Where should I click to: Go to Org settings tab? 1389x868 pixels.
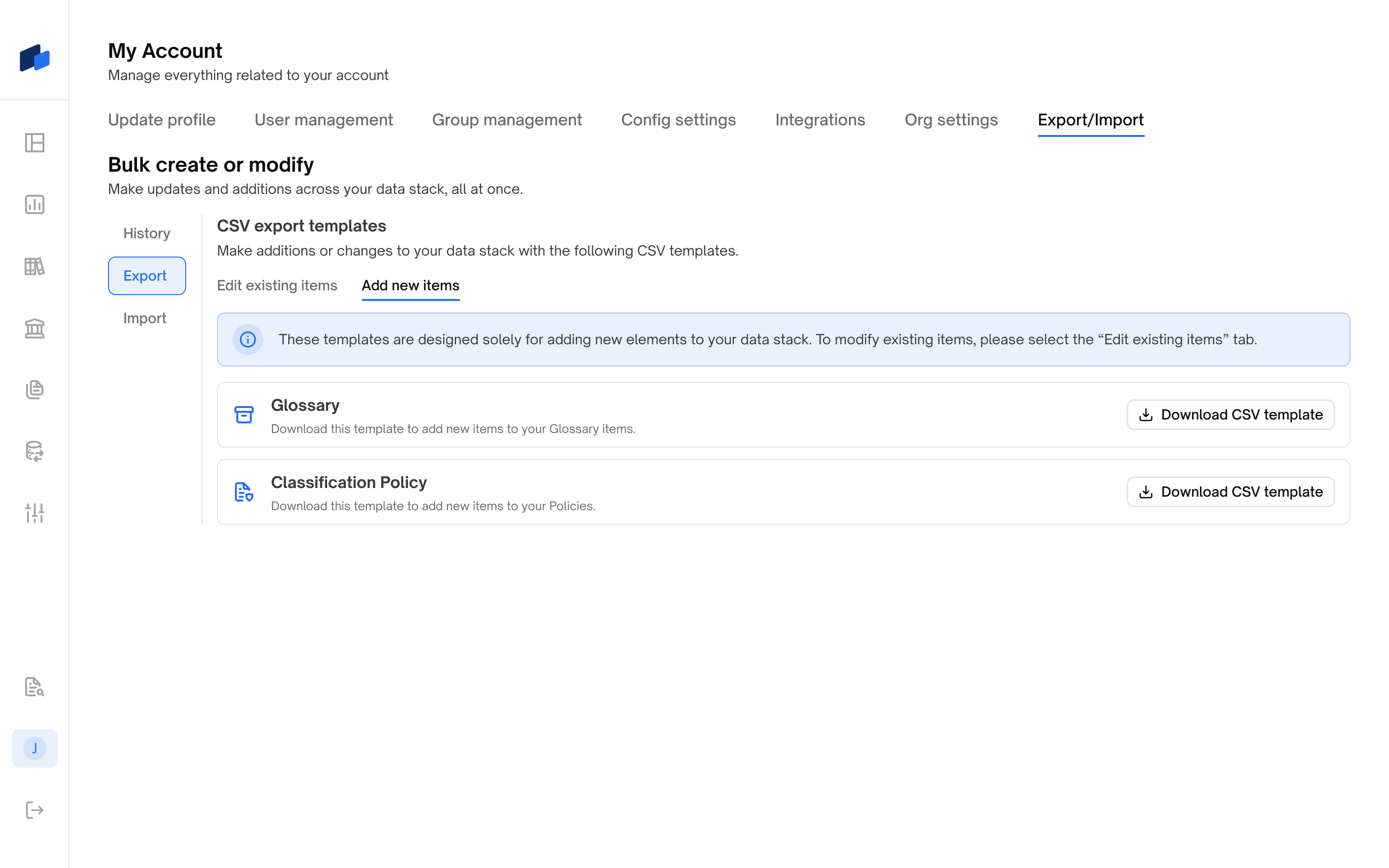coord(951,120)
